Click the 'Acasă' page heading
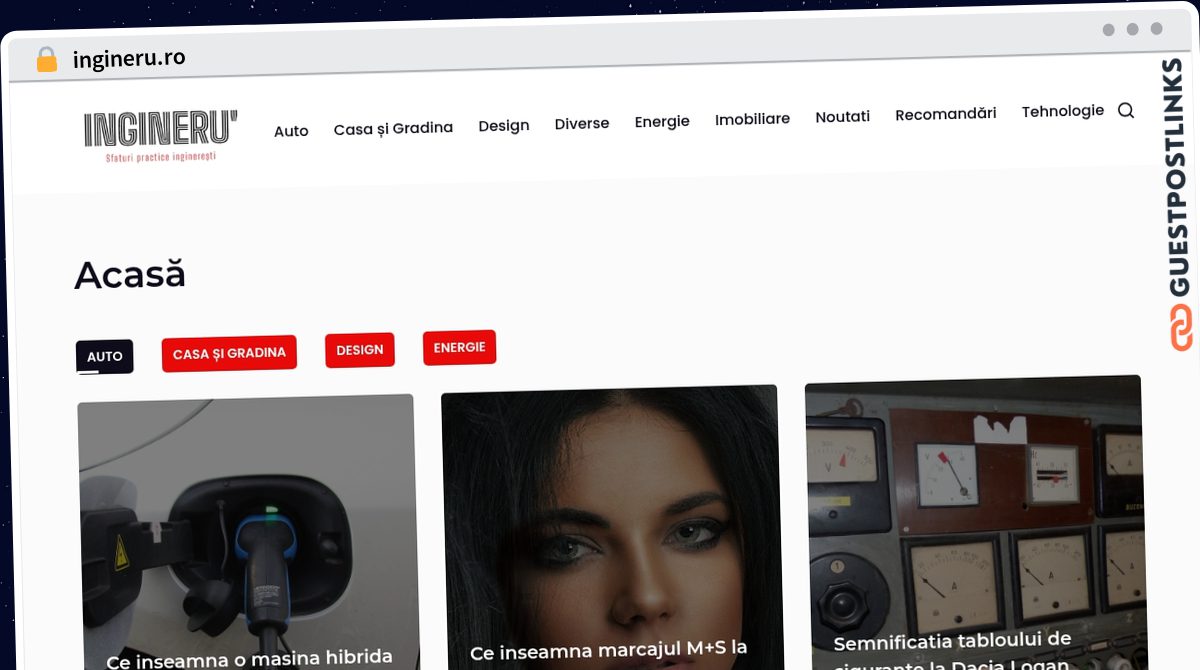 point(130,274)
